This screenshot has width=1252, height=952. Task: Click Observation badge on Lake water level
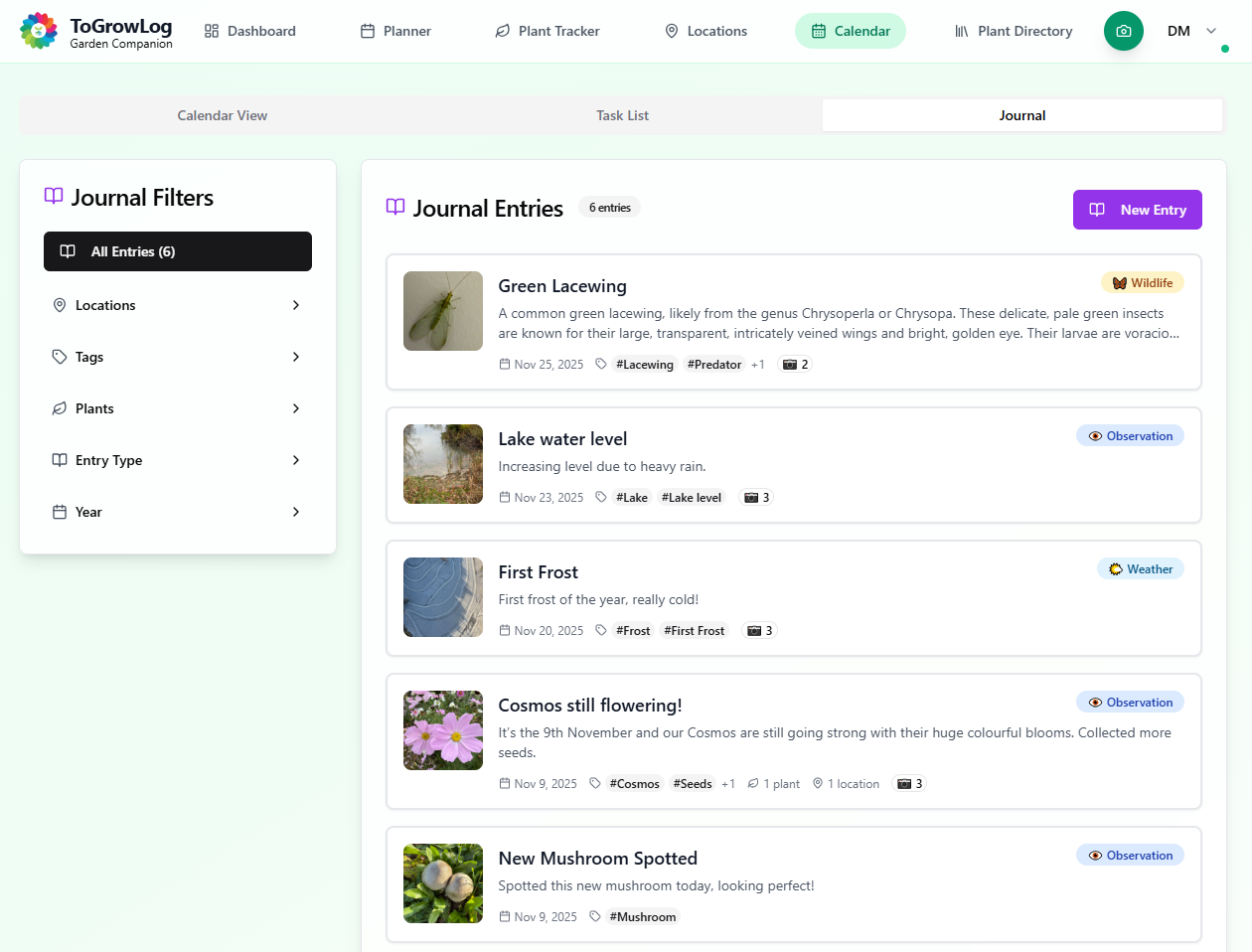pos(1130,436)
